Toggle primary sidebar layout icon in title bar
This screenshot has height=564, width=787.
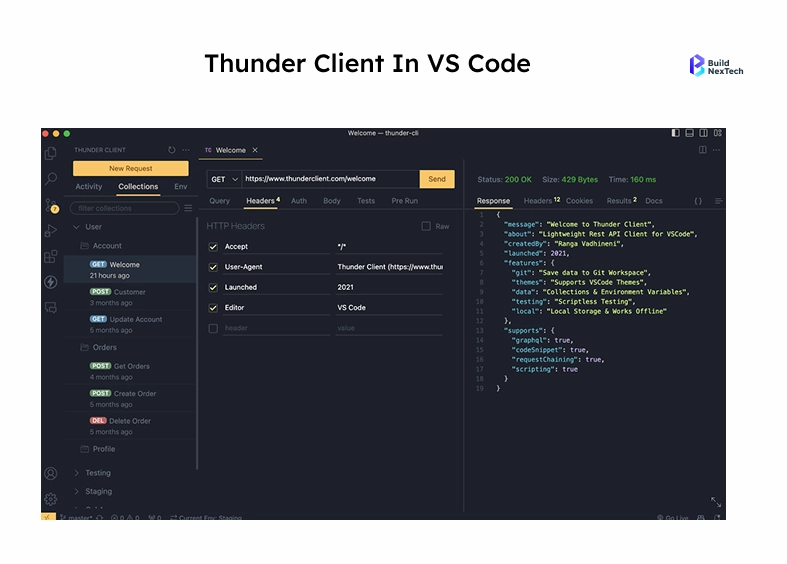click(x=676, y=133)
